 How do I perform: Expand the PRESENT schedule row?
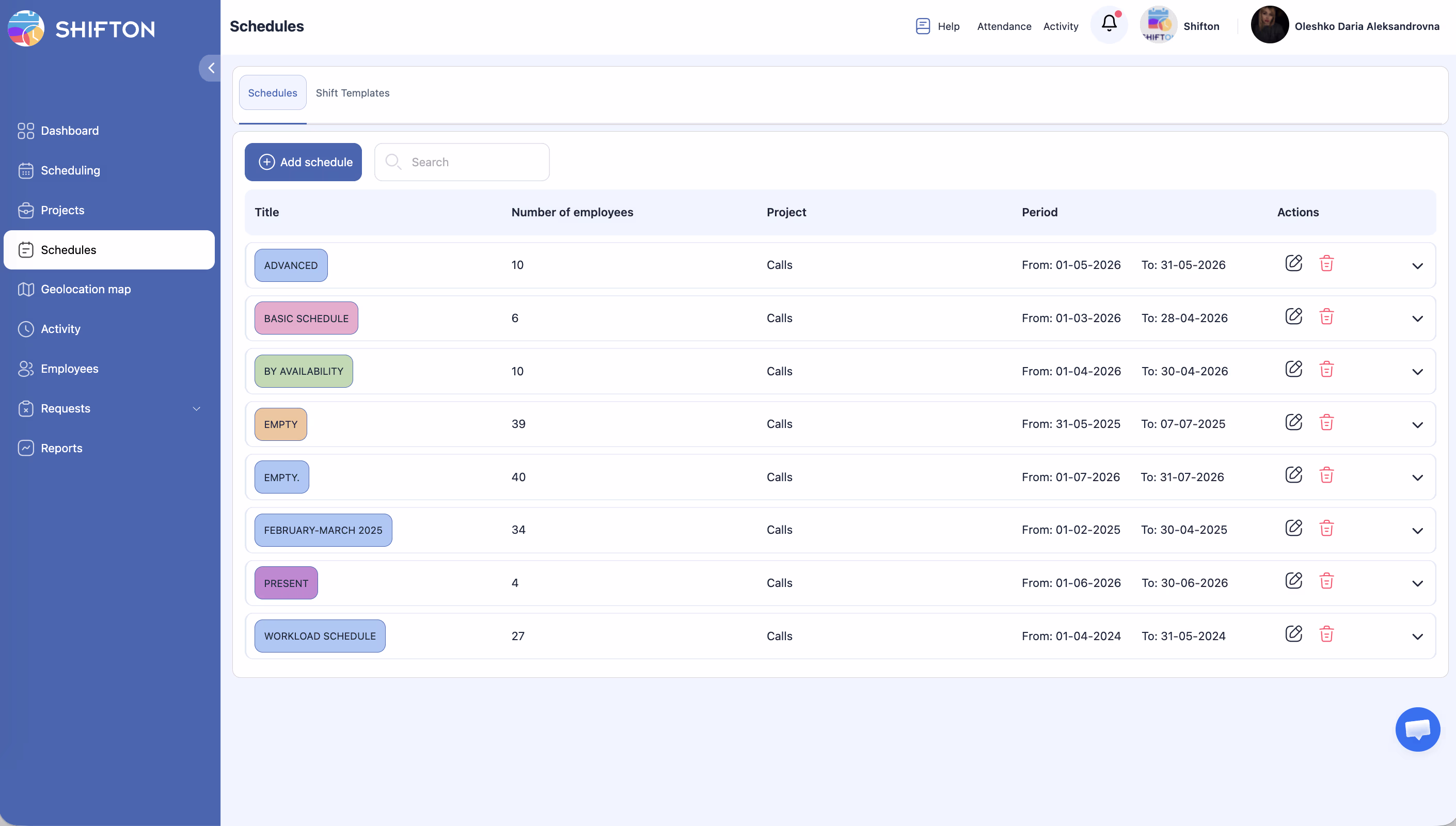click(x=1417, y=584)
